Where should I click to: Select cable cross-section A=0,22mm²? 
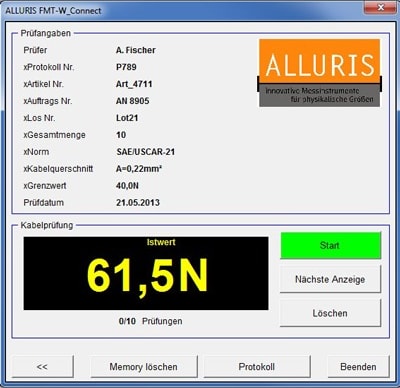pos(139,169)
